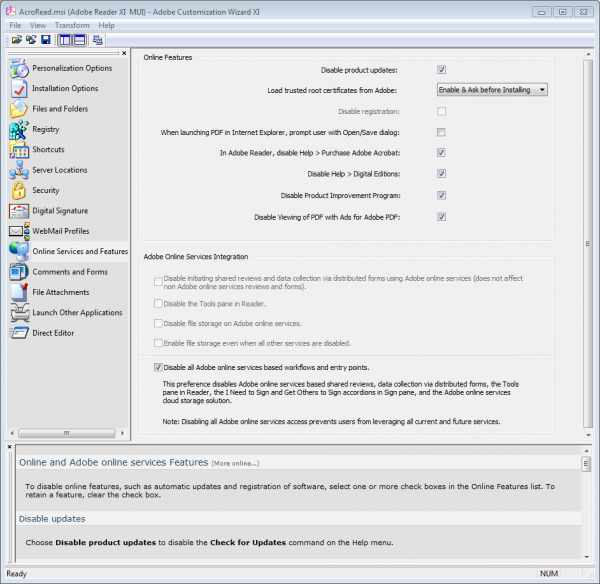
Task: Close the bottom help pane
Action: pyautogui.click(x=10, y=447)
